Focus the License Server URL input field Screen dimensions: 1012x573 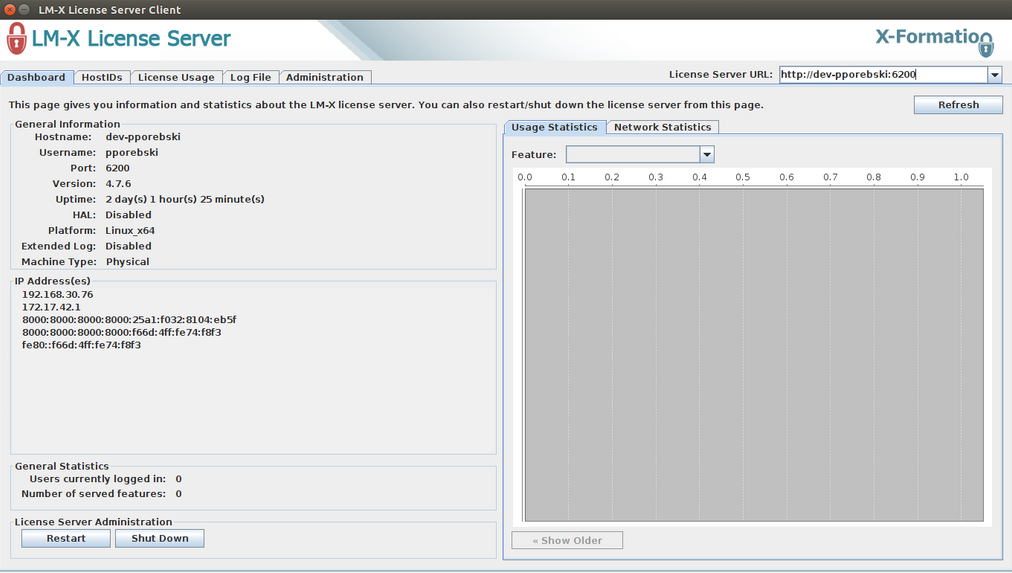[883, 75]
